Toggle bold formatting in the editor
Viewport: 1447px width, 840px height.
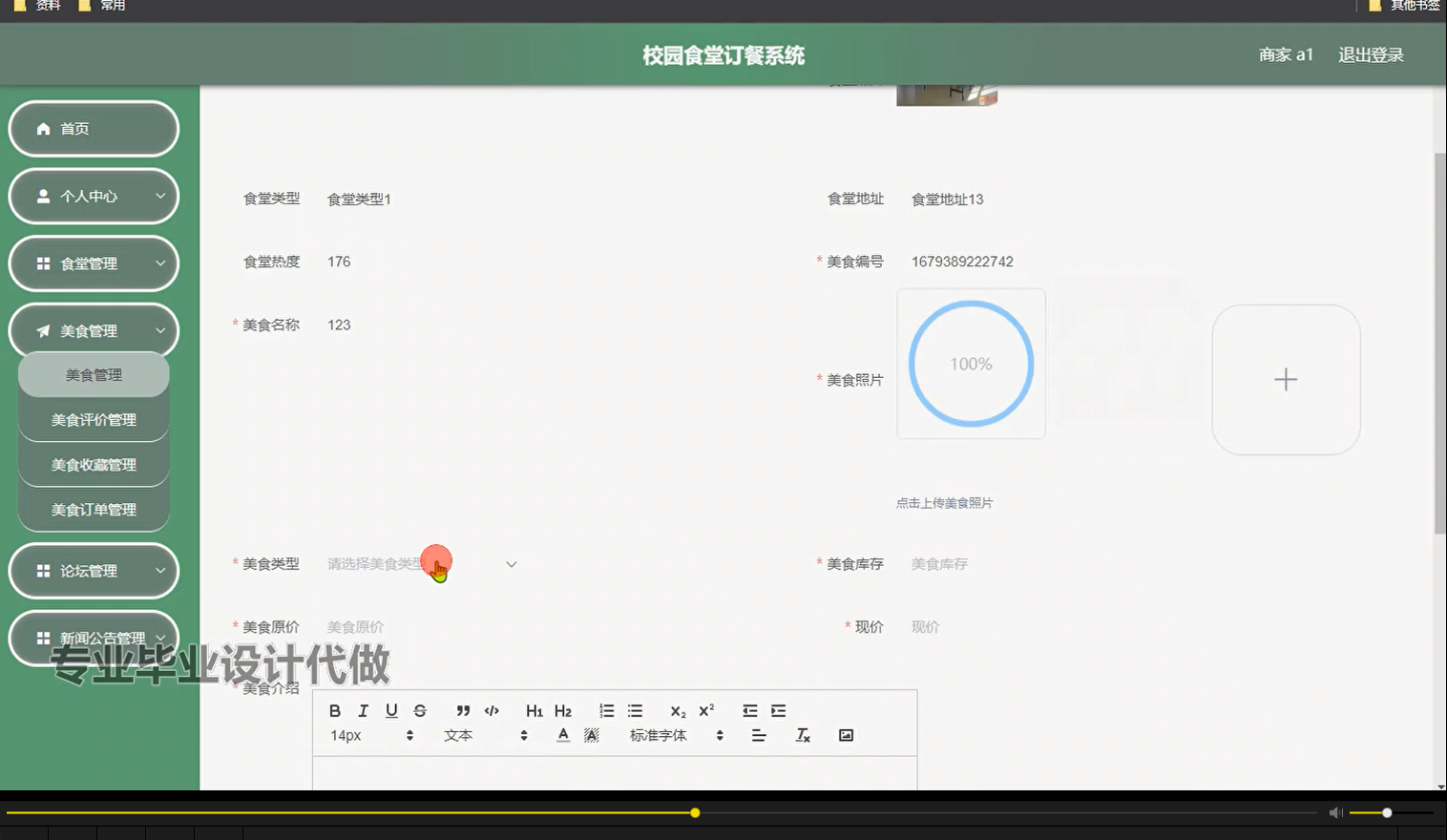point(334,710)
